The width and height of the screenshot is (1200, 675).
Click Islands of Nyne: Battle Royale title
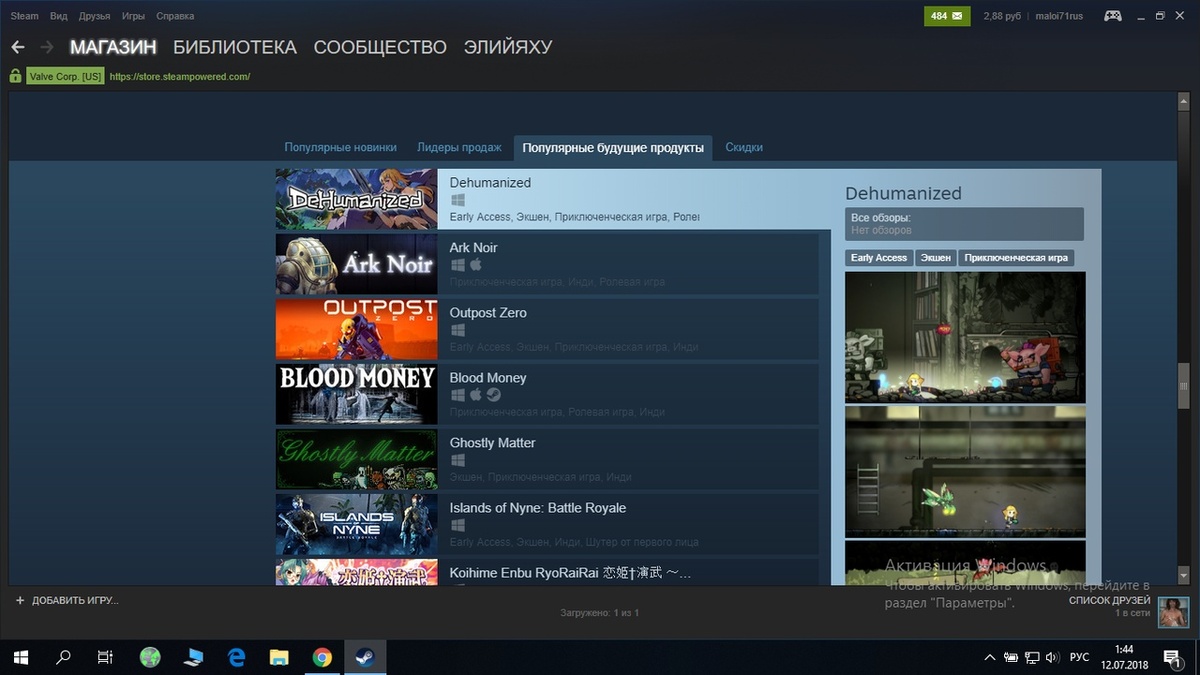tap(538, 508)
